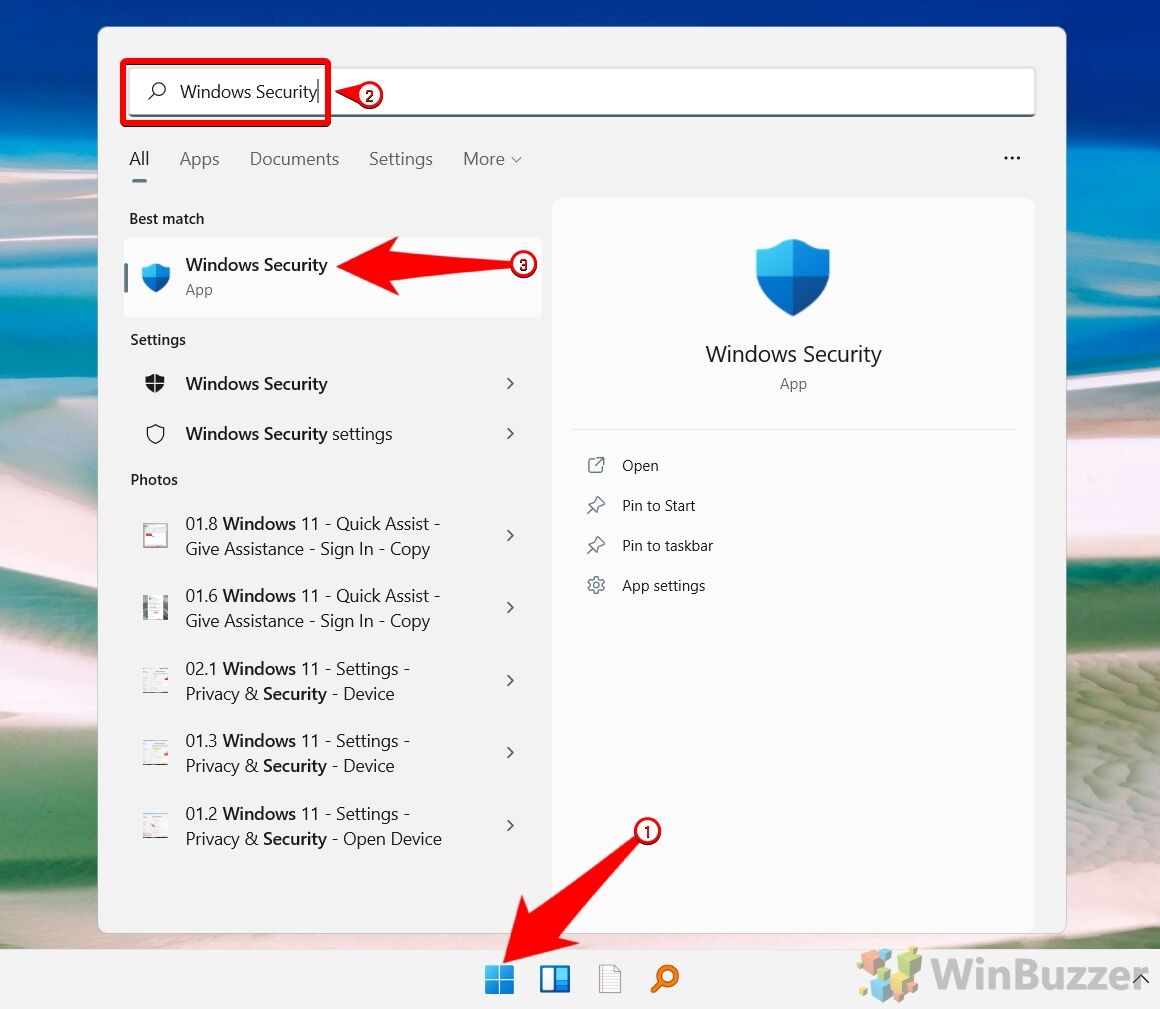Switch to the Documents tab
This screenshot has width=1160, height=1009.
point(294,159)
